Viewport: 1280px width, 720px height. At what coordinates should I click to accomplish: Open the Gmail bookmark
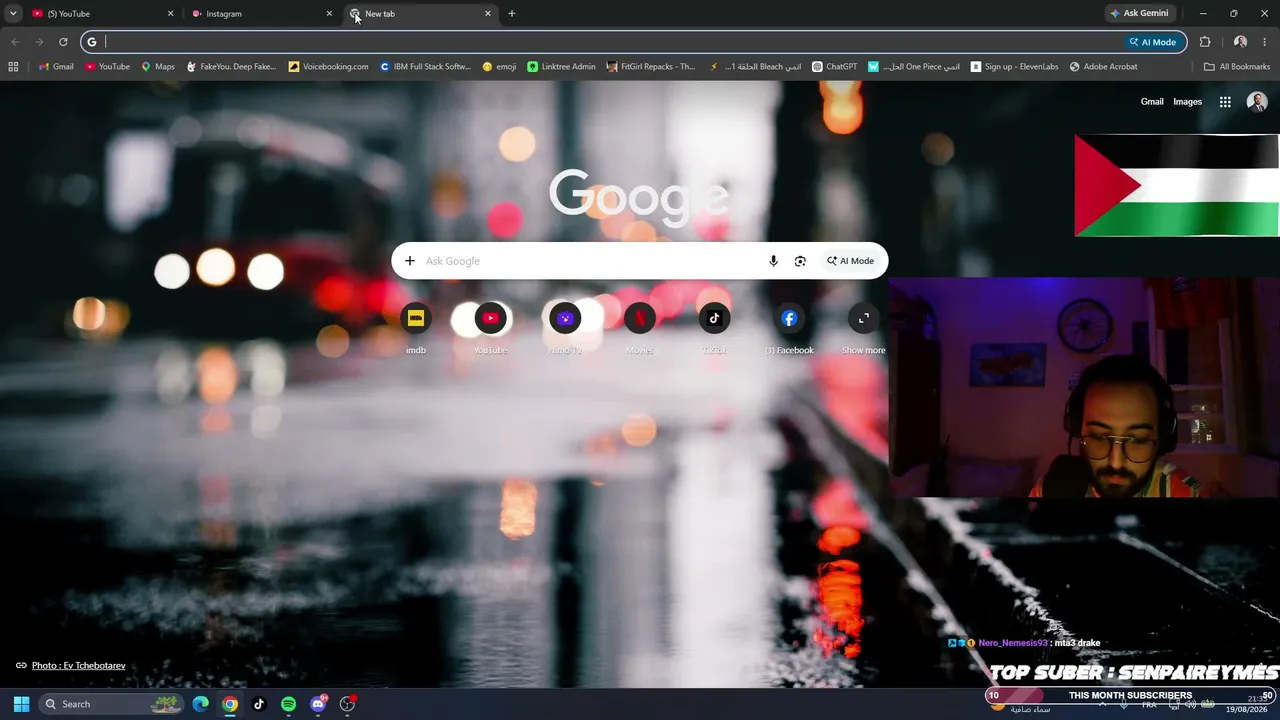coord(56,67)
